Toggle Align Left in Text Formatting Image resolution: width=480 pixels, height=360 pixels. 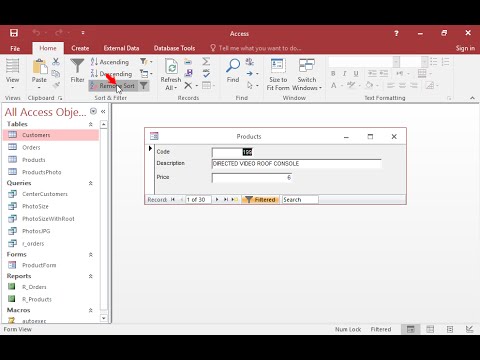click(391, 86)
